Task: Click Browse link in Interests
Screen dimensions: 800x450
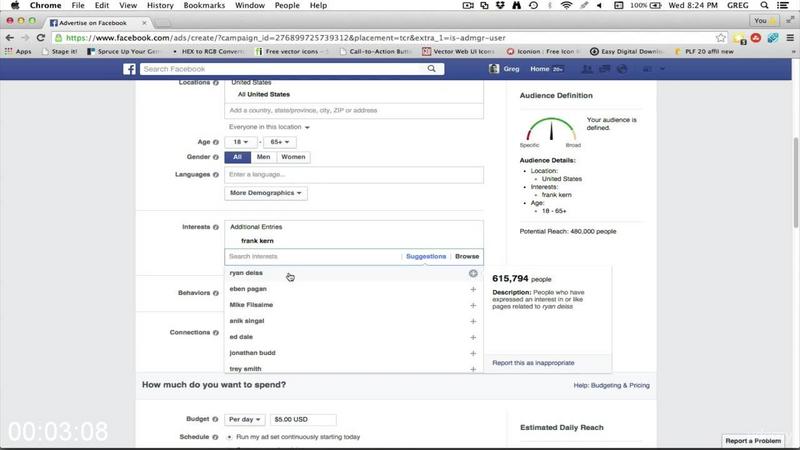Action: pyautogui.click(x=467, y=257)
